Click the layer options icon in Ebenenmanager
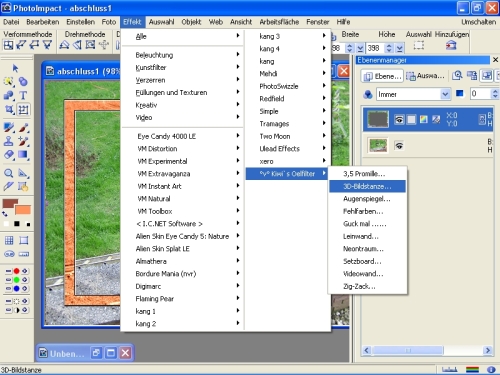 (x=472, y=76)
